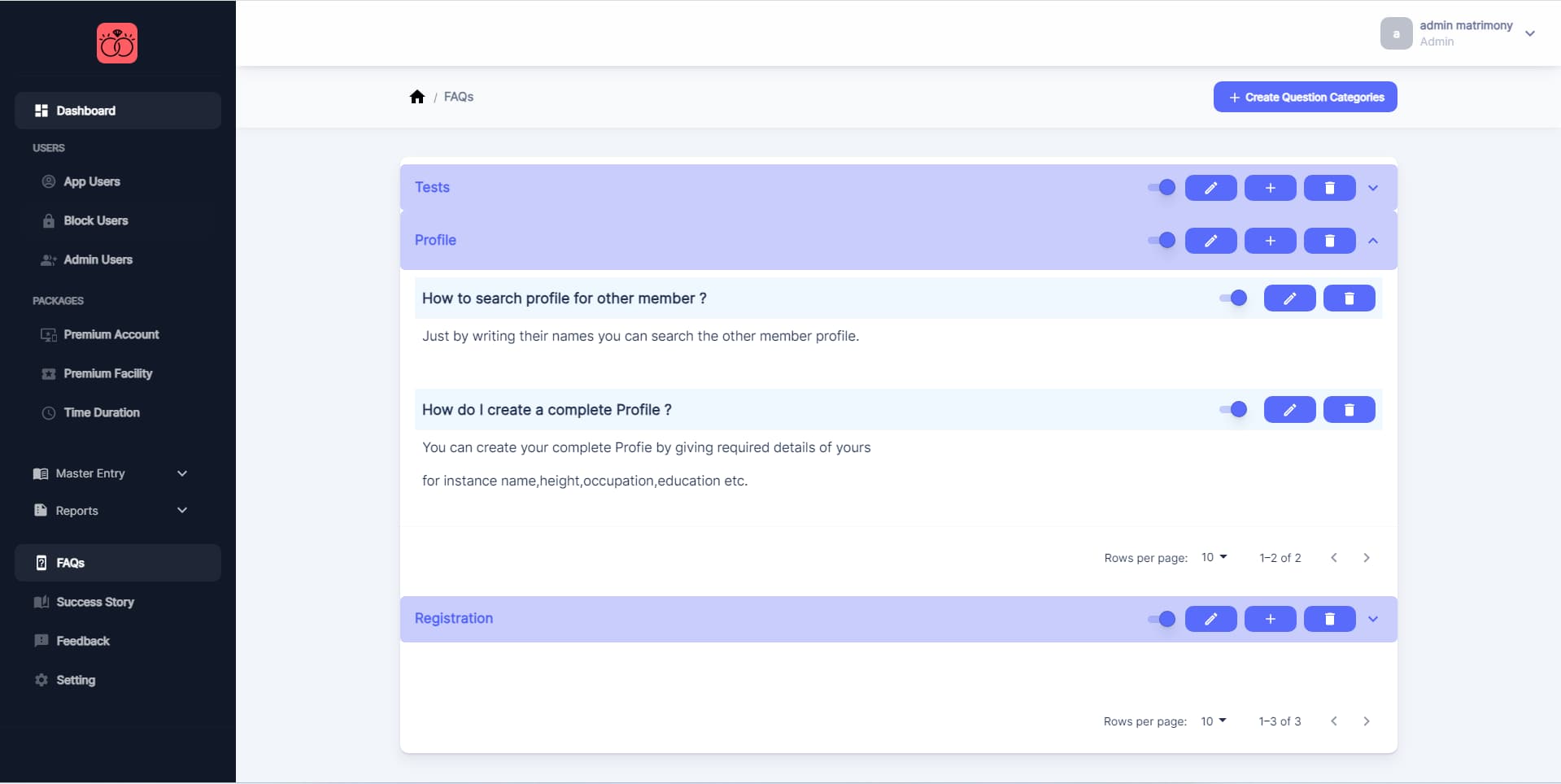
Task: Add a question to Profile category
Action: (1270, 241)
